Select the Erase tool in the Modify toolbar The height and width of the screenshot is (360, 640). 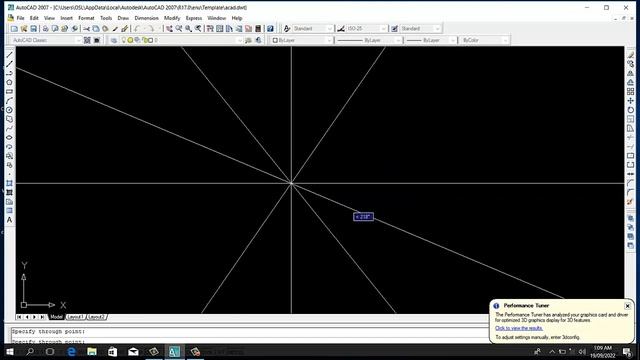(x=631, y=55)
